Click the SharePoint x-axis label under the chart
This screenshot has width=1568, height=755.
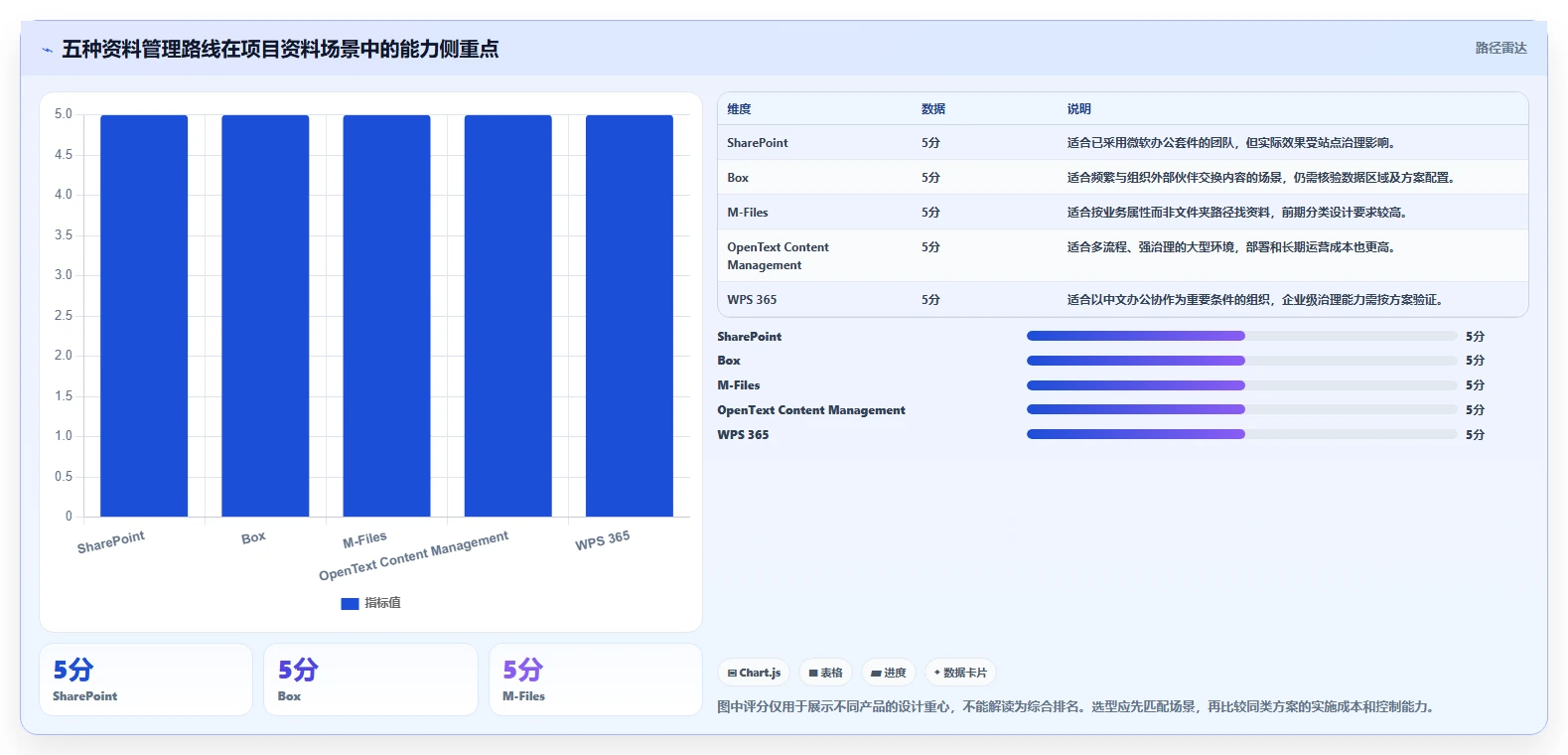pos(111,542)
